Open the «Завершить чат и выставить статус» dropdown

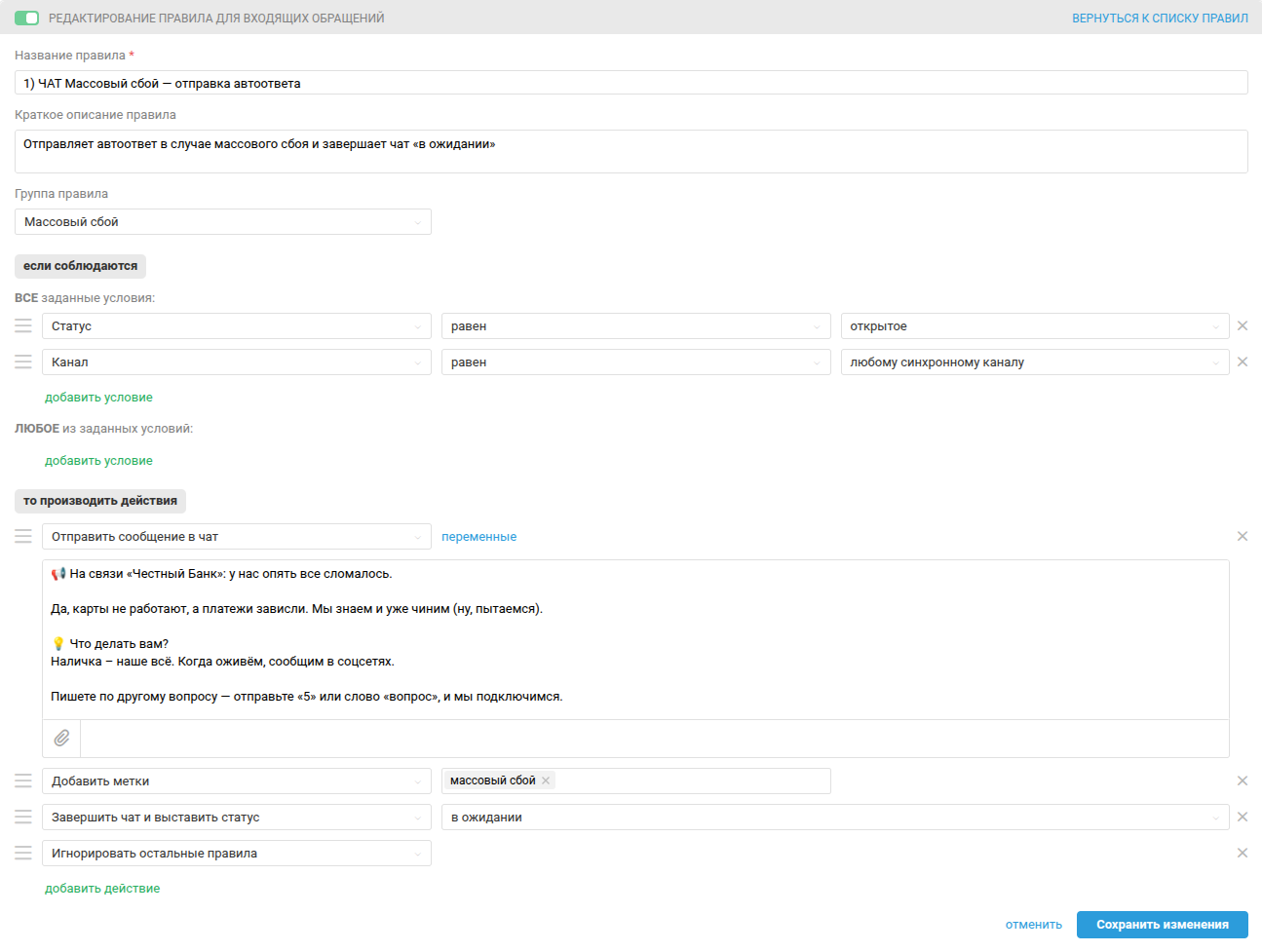click(x=237, y=818)
